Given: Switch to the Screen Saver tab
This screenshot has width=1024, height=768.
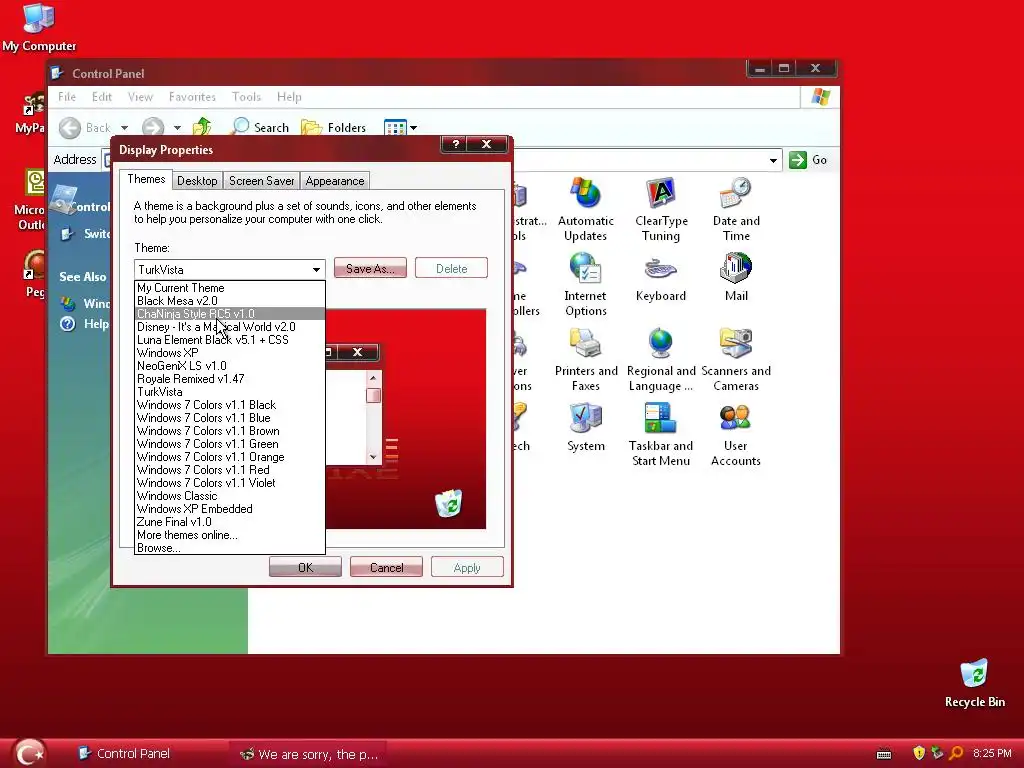Looking at the screenshot, I should 261,181.
